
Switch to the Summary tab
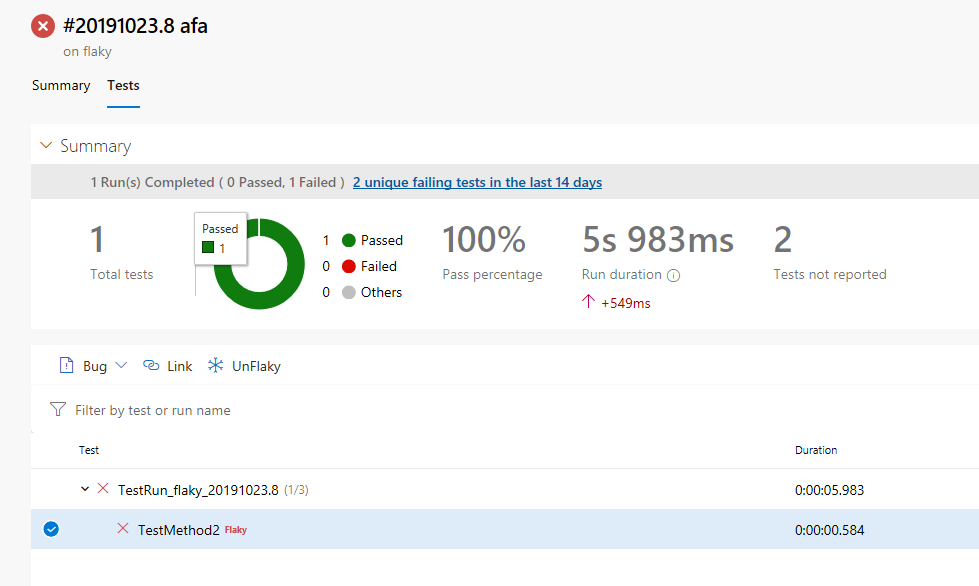pos(61,85)
